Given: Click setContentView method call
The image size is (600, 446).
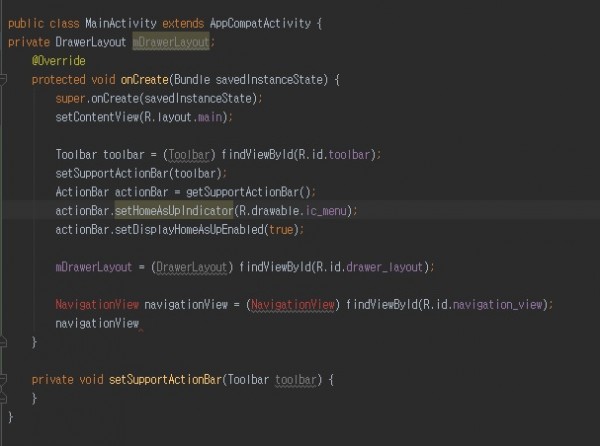Looking at the screenshot, I should [x=97, y=117].
